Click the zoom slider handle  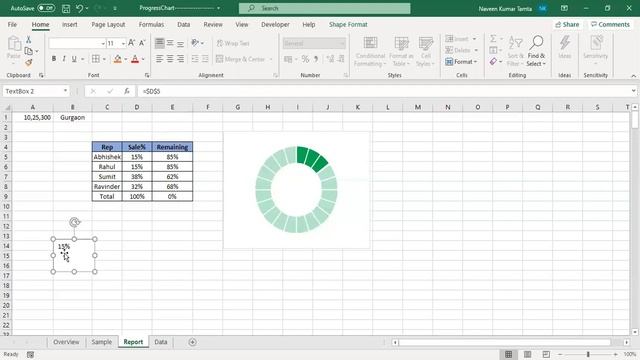(588, 354)
